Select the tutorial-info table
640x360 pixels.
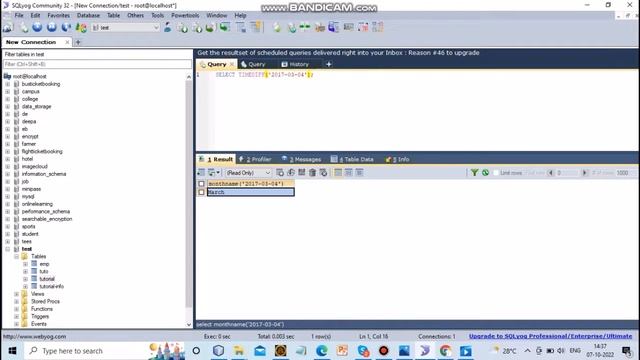(x=51, y=287)
